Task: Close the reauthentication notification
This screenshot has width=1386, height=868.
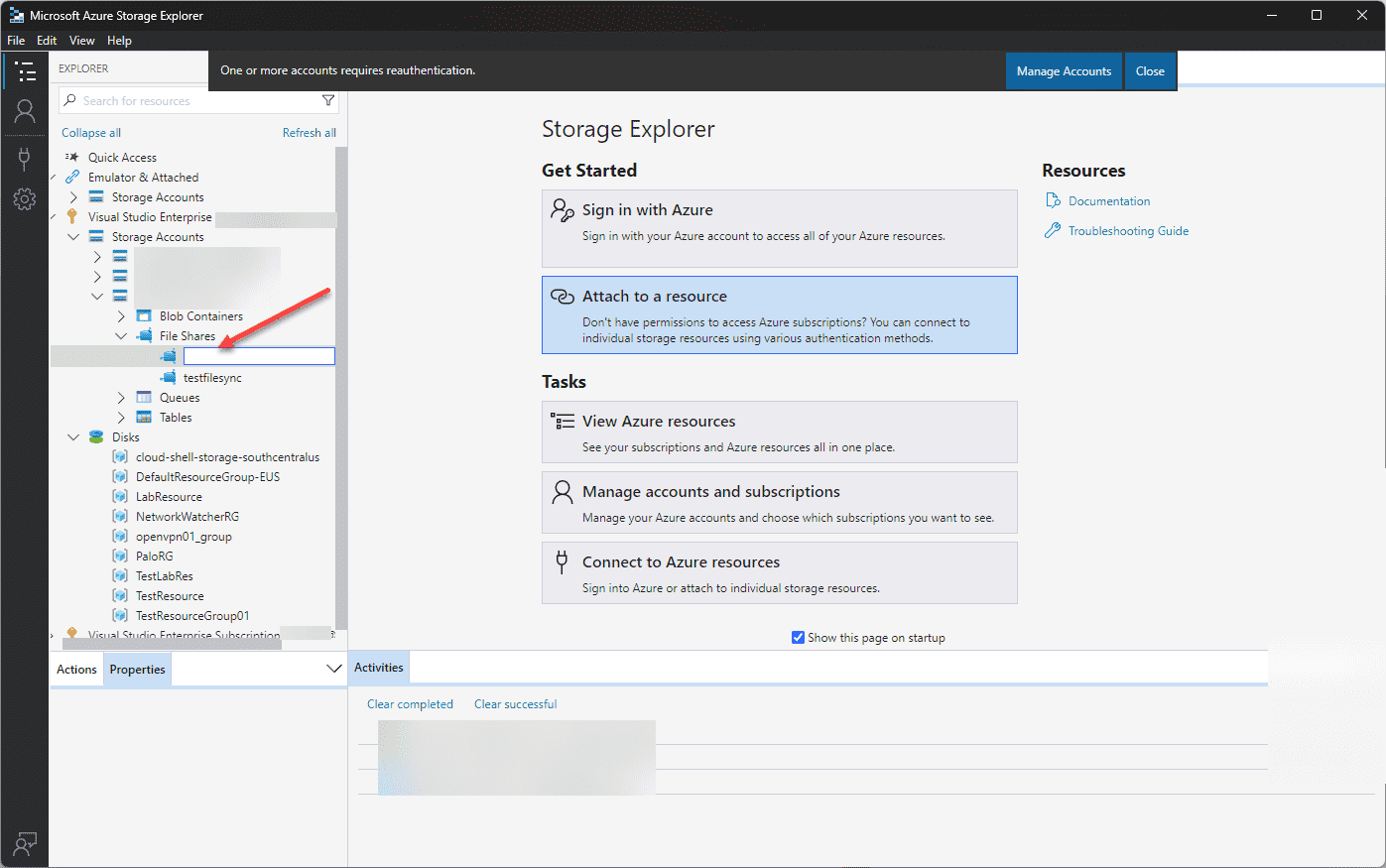Action: pyautogui.click(x=1150, y=71)
